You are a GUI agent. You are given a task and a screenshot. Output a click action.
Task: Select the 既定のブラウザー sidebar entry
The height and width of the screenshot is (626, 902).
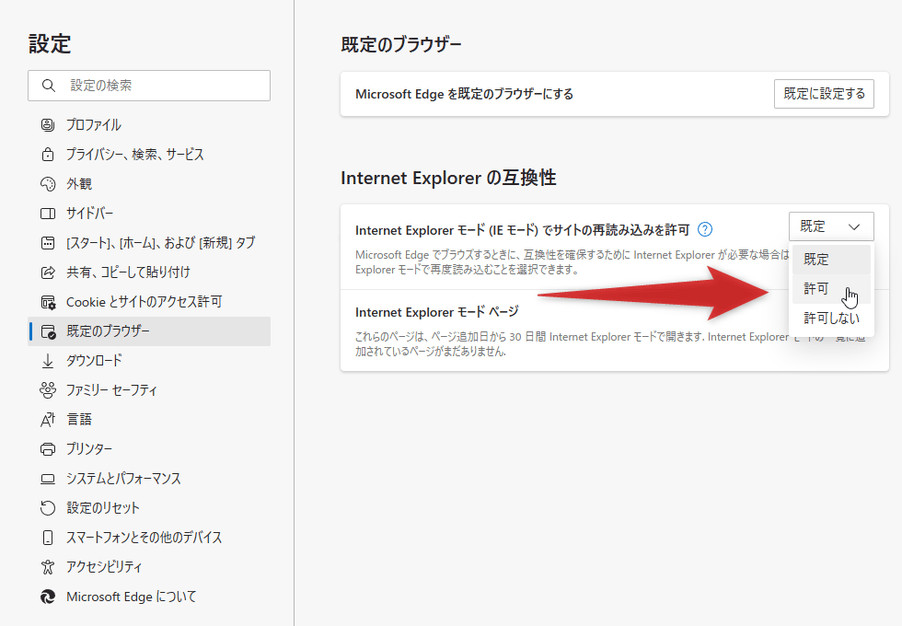[x=149, y=331]
